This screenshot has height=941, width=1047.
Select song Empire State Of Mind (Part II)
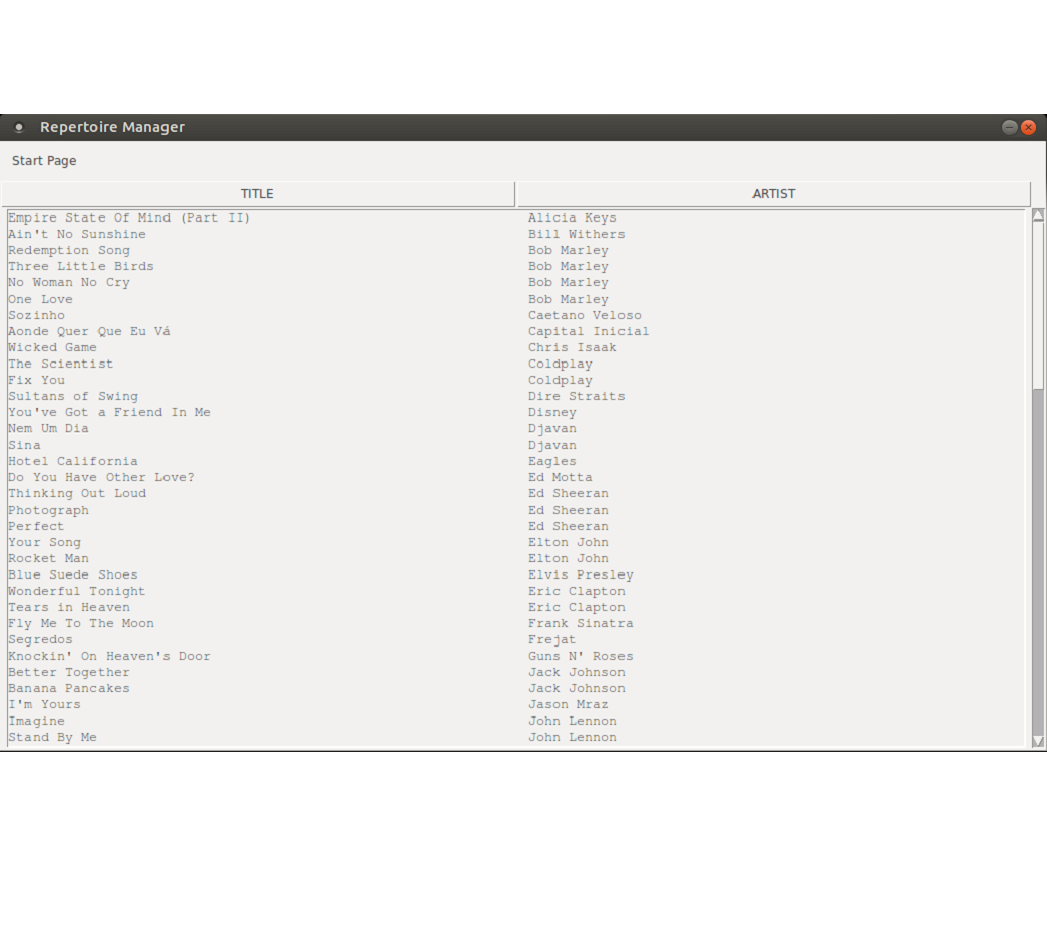[x=129, y=218]
